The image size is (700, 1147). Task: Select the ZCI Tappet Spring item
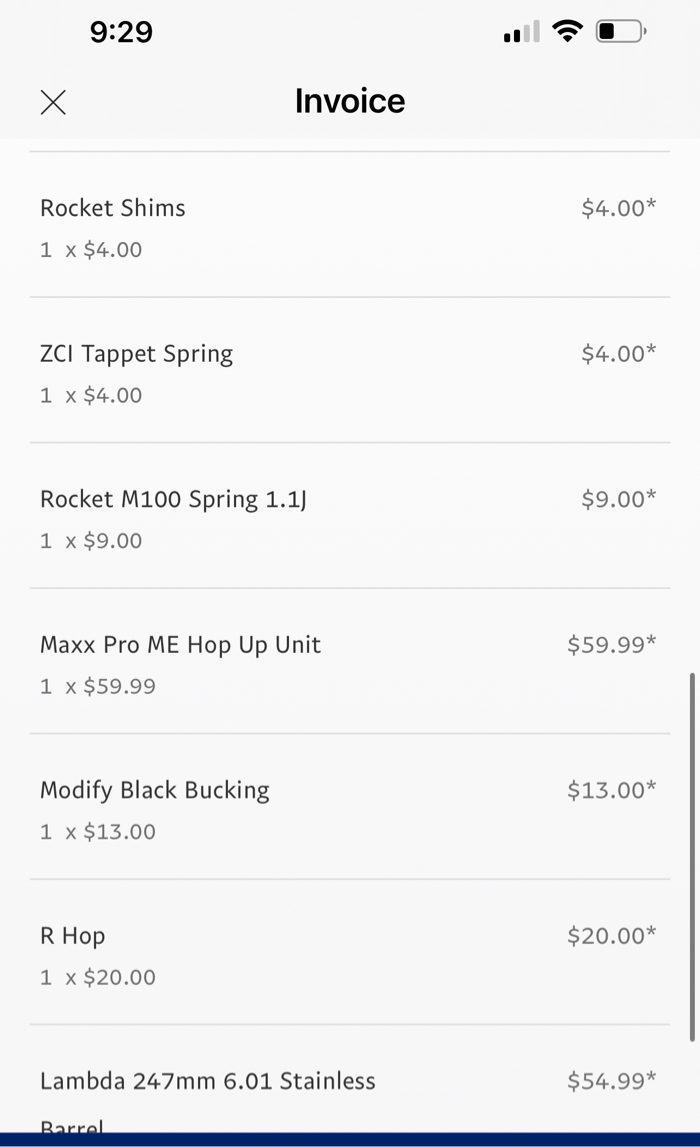click(136, 354)
